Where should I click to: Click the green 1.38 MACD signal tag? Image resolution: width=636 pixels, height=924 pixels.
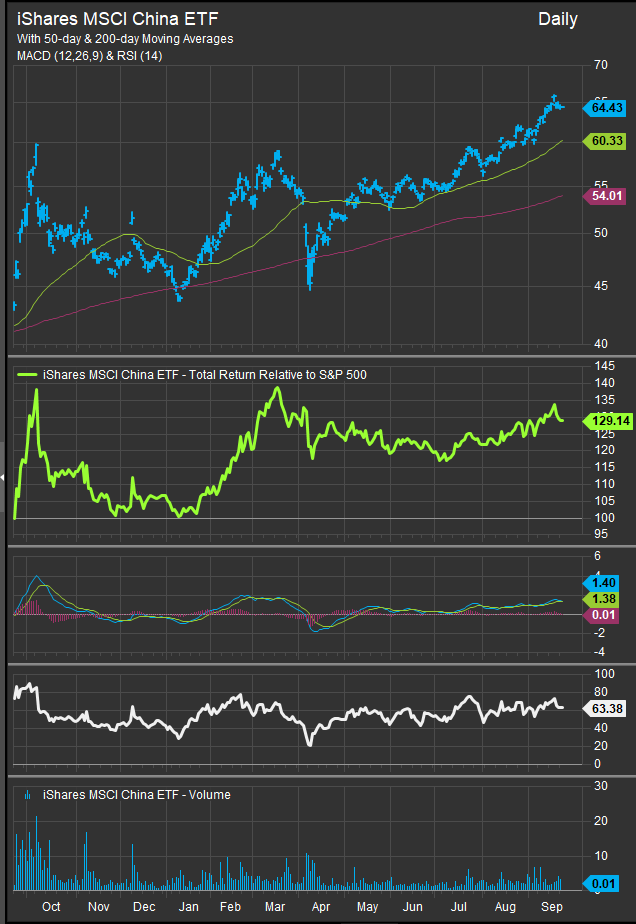tap(606, 597)
